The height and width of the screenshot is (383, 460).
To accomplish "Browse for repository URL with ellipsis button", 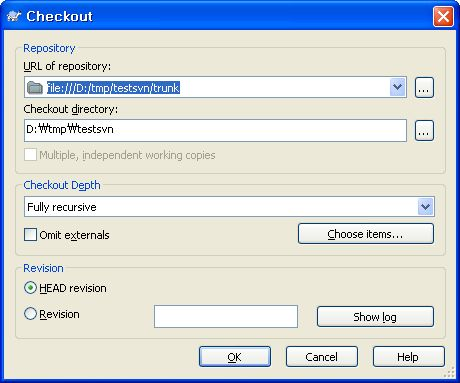I will [424, 87].
